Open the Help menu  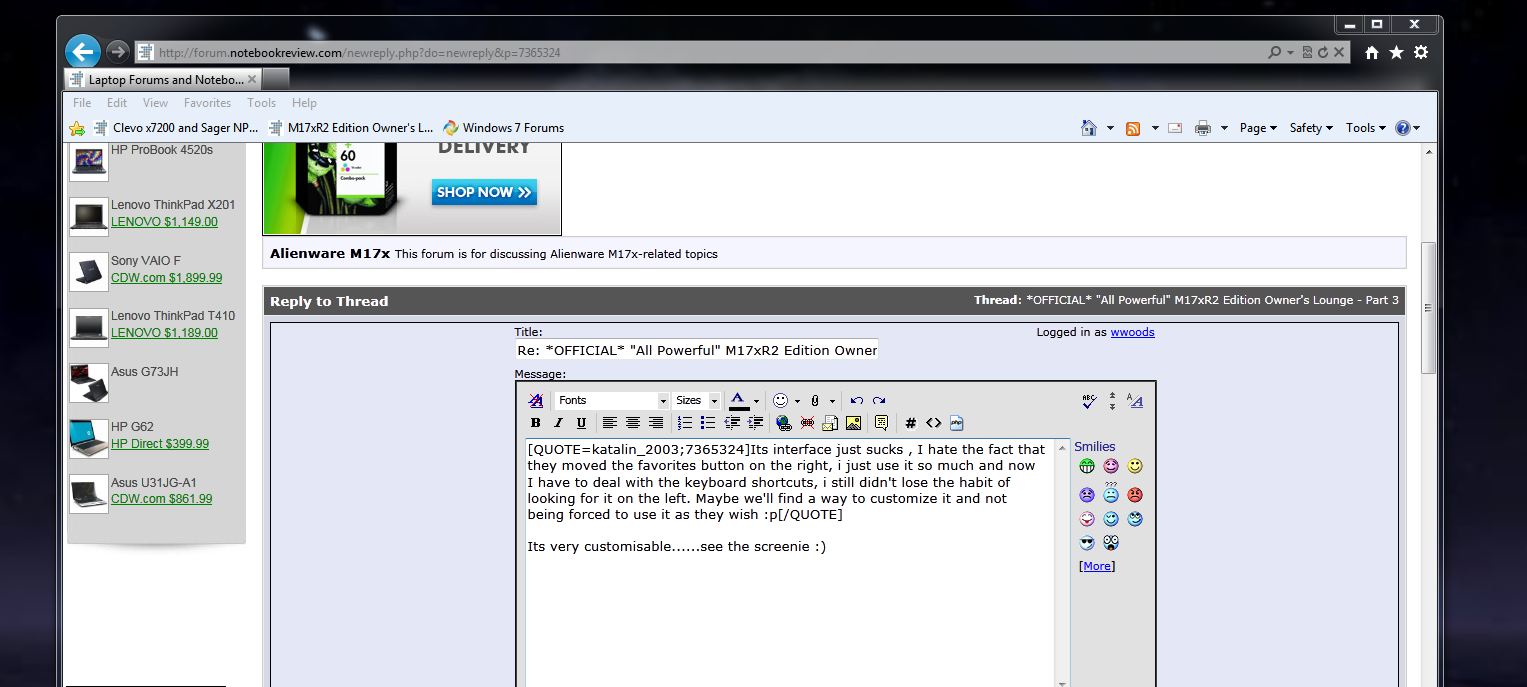[304, 103]
